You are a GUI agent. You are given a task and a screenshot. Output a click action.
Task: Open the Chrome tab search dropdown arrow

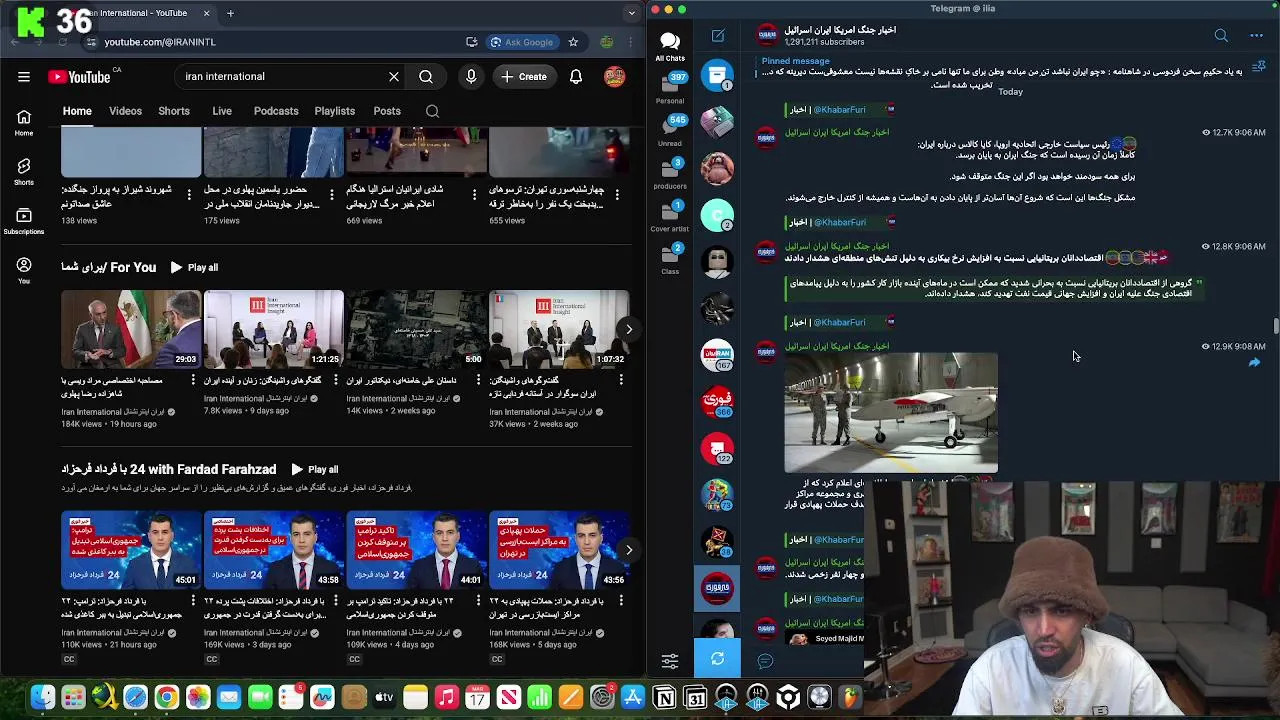(x=631, y=13)
